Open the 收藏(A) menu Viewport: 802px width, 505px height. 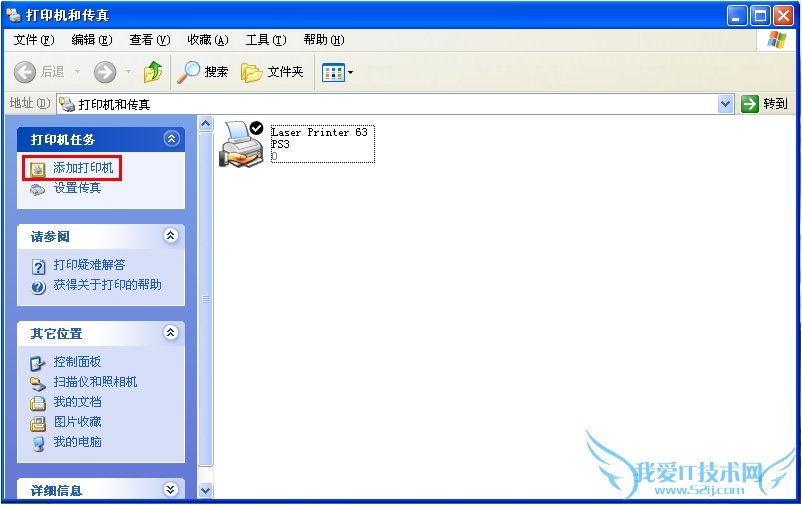(208, 40)
